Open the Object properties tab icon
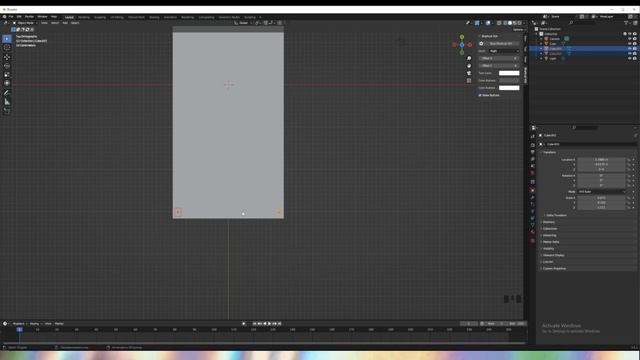 pyautogui.click(x=533, y=190)
